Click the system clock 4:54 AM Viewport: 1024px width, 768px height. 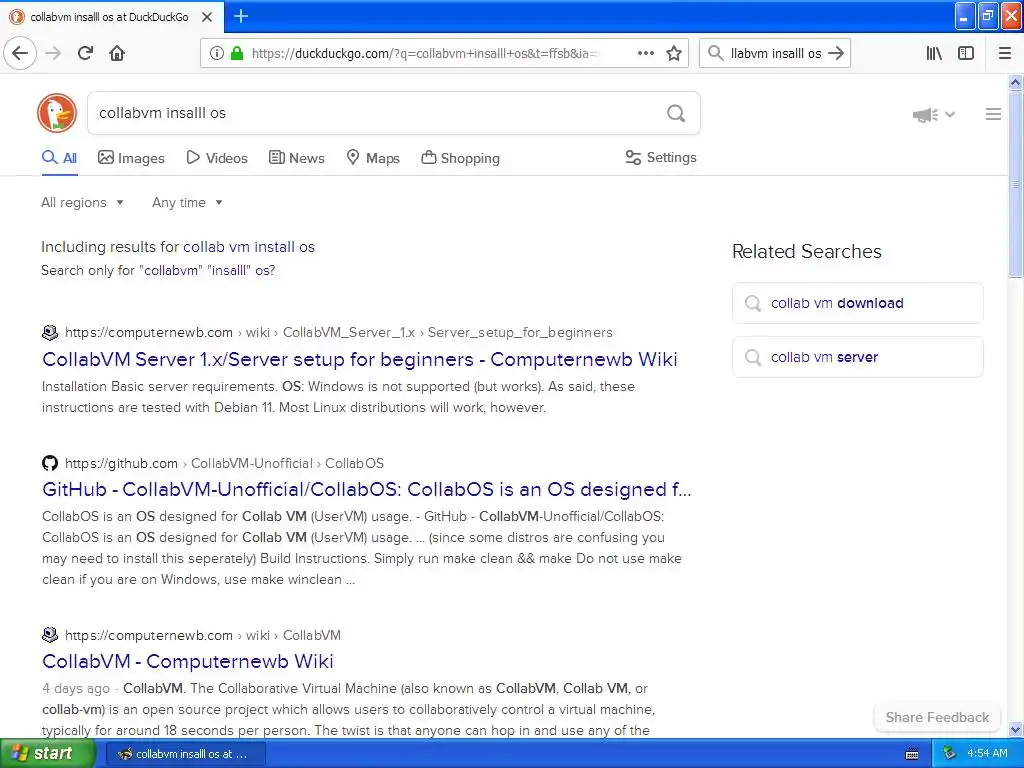[x=987, y=754]
